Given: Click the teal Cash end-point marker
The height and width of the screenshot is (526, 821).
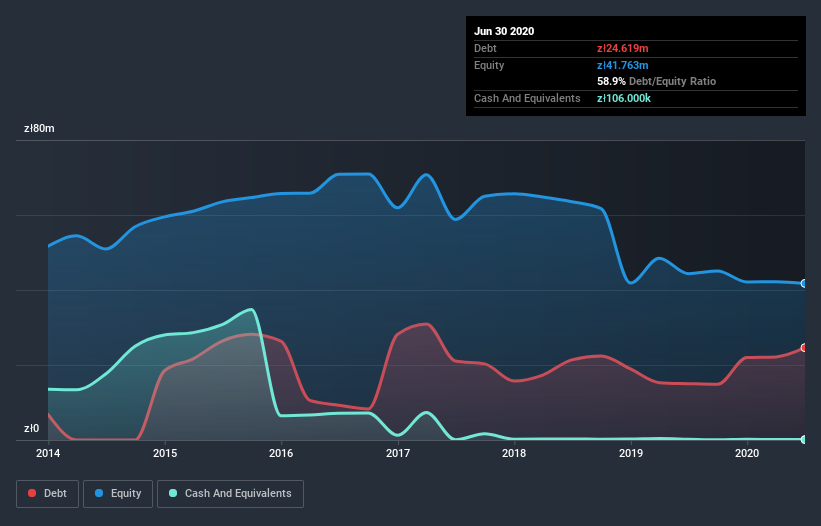Looking at the screenshot, I should (x=804, y=439).
